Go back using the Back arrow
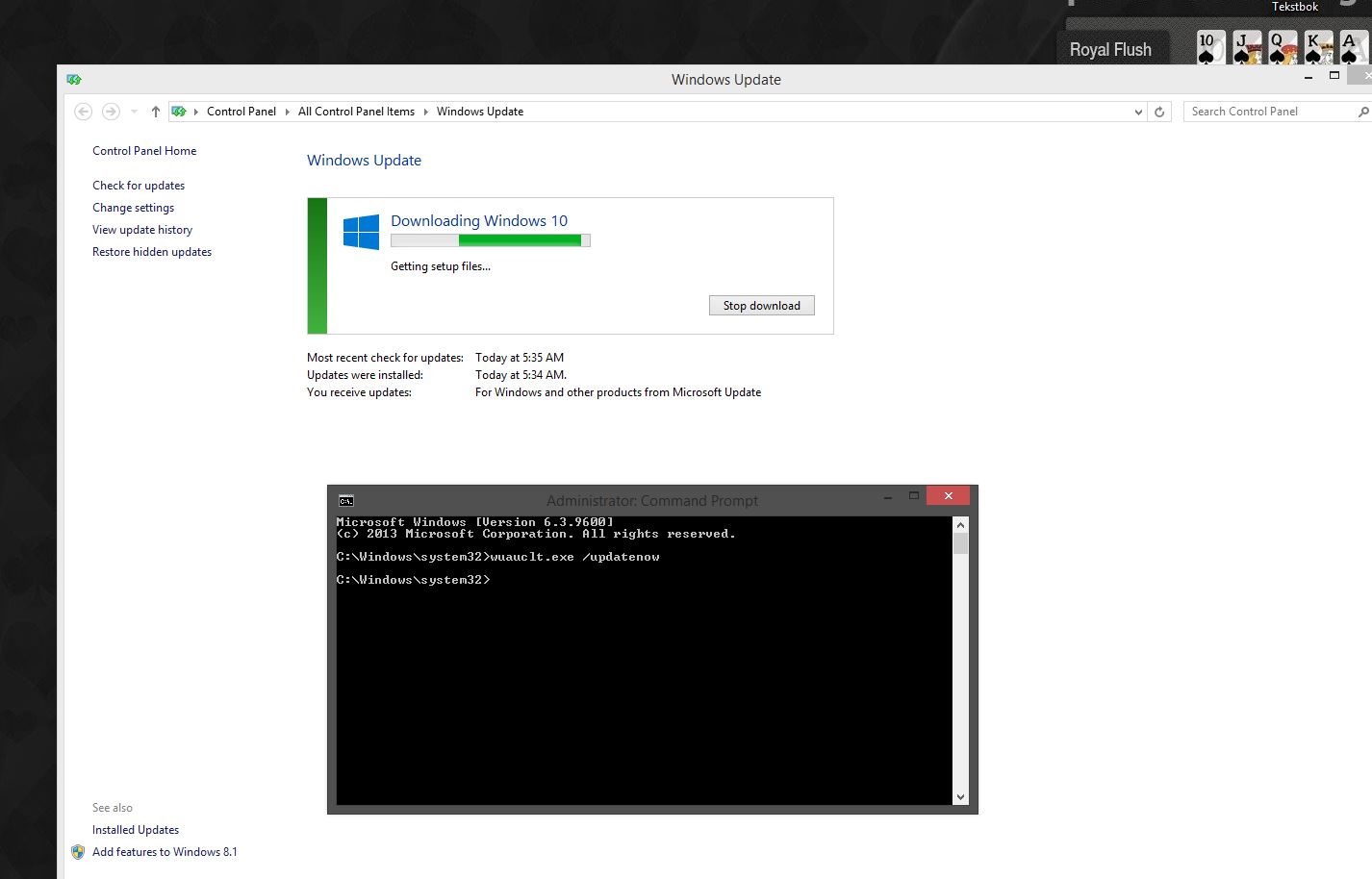Image resolution: width=1372 pixels, height=879 pixels. (84, 112)
